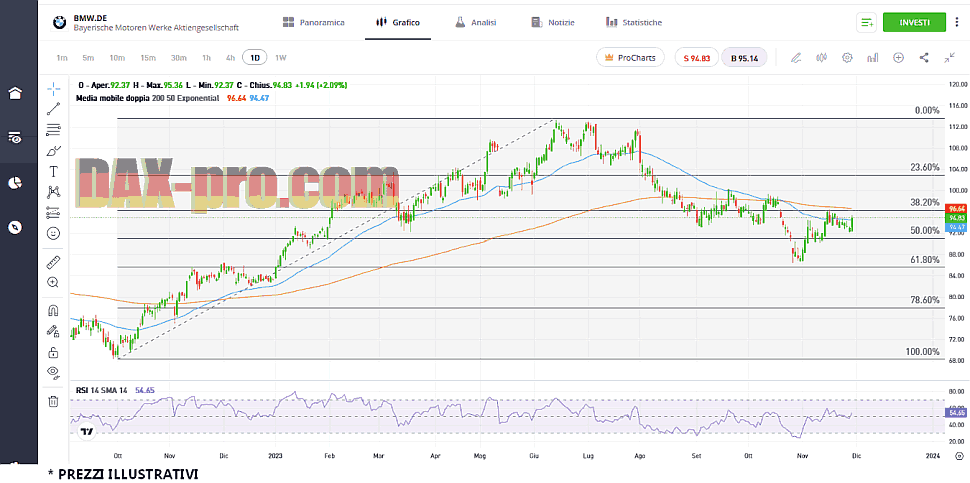Select the ruler measure tool

coord(54,262)
